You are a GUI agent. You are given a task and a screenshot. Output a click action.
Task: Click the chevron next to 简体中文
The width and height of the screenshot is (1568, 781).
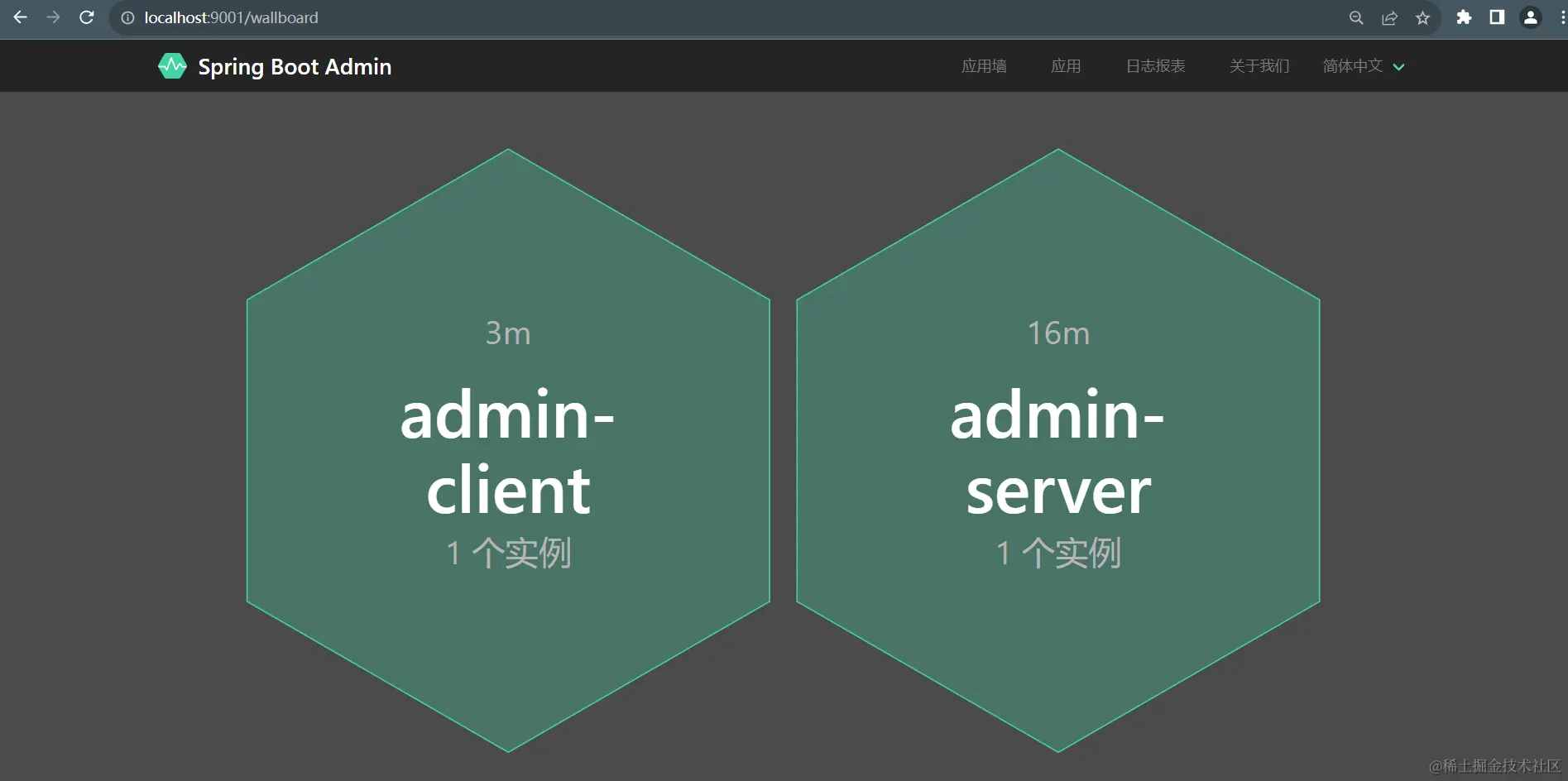[x=1398, y=67]
